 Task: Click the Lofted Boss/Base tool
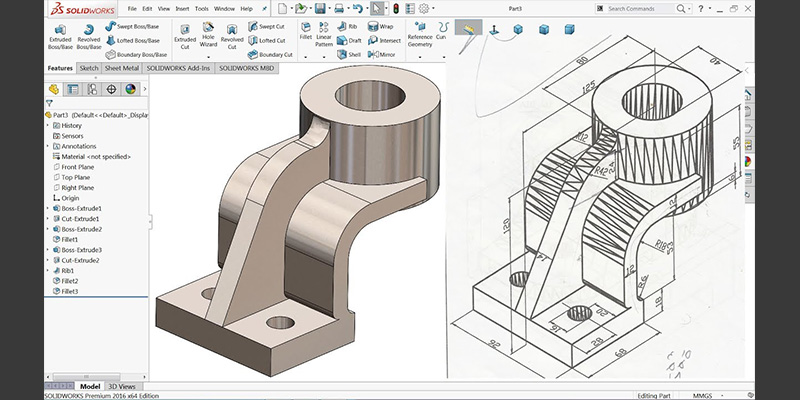pos(133,40)
